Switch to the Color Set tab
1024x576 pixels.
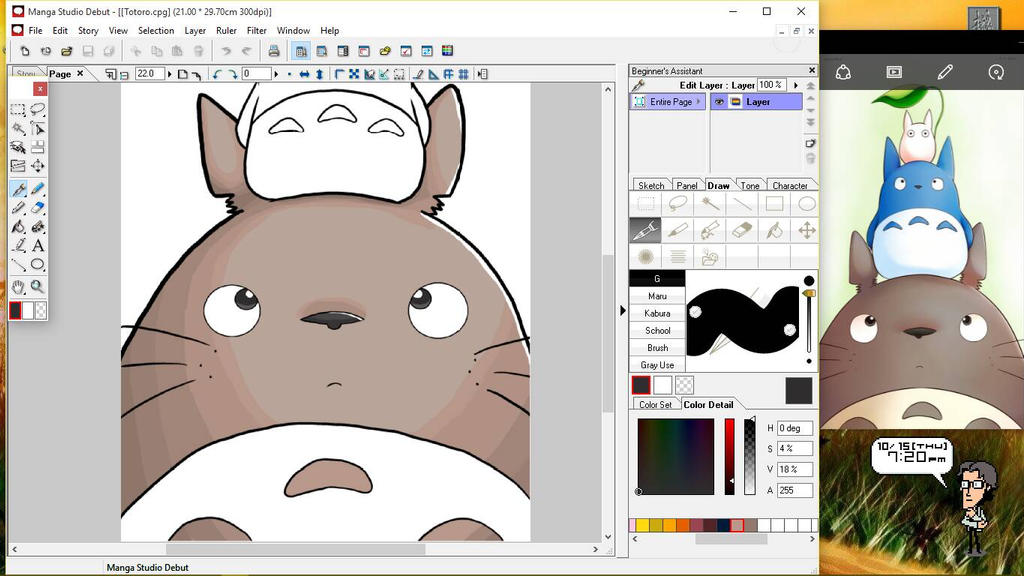click(655, 405)
